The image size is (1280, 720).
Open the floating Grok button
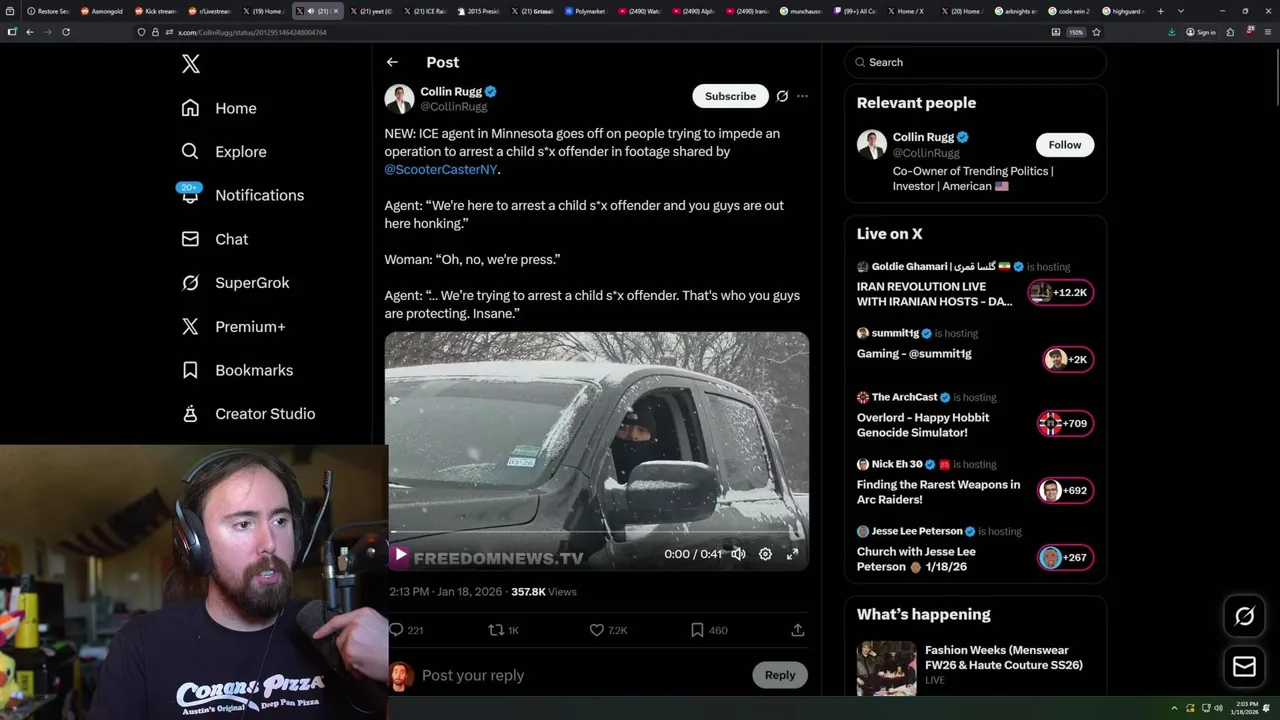coord(1245,616)
